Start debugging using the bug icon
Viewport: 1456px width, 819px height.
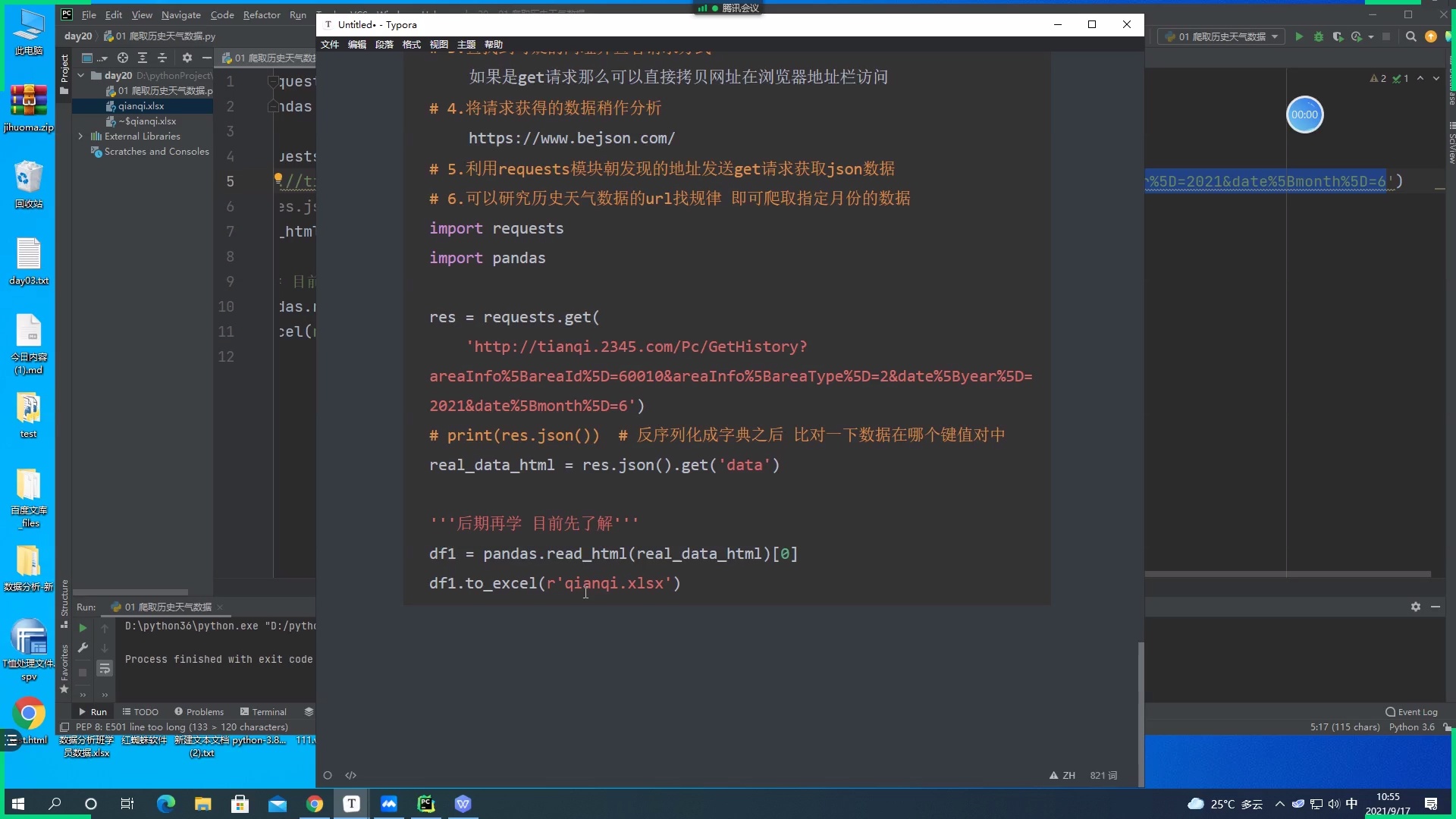click(1319, 36)
